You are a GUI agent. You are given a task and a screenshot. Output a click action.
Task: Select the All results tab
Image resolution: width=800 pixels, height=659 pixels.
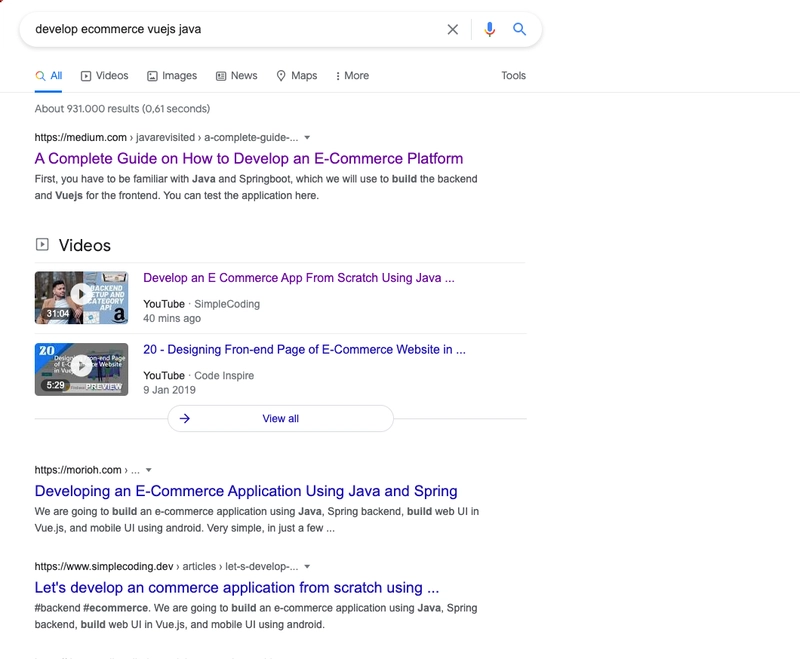(48, 76)
